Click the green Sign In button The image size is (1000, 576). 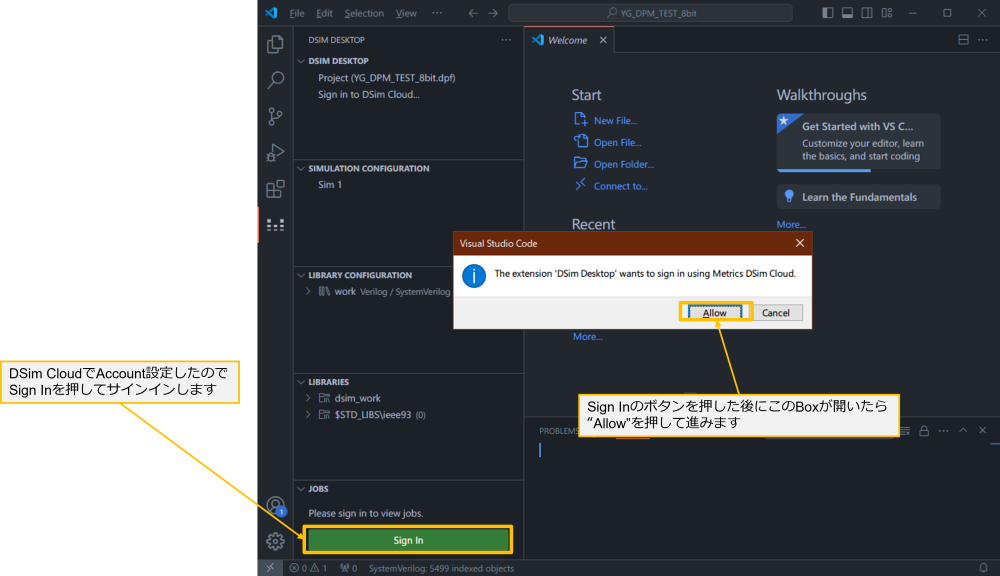[408, 540]
